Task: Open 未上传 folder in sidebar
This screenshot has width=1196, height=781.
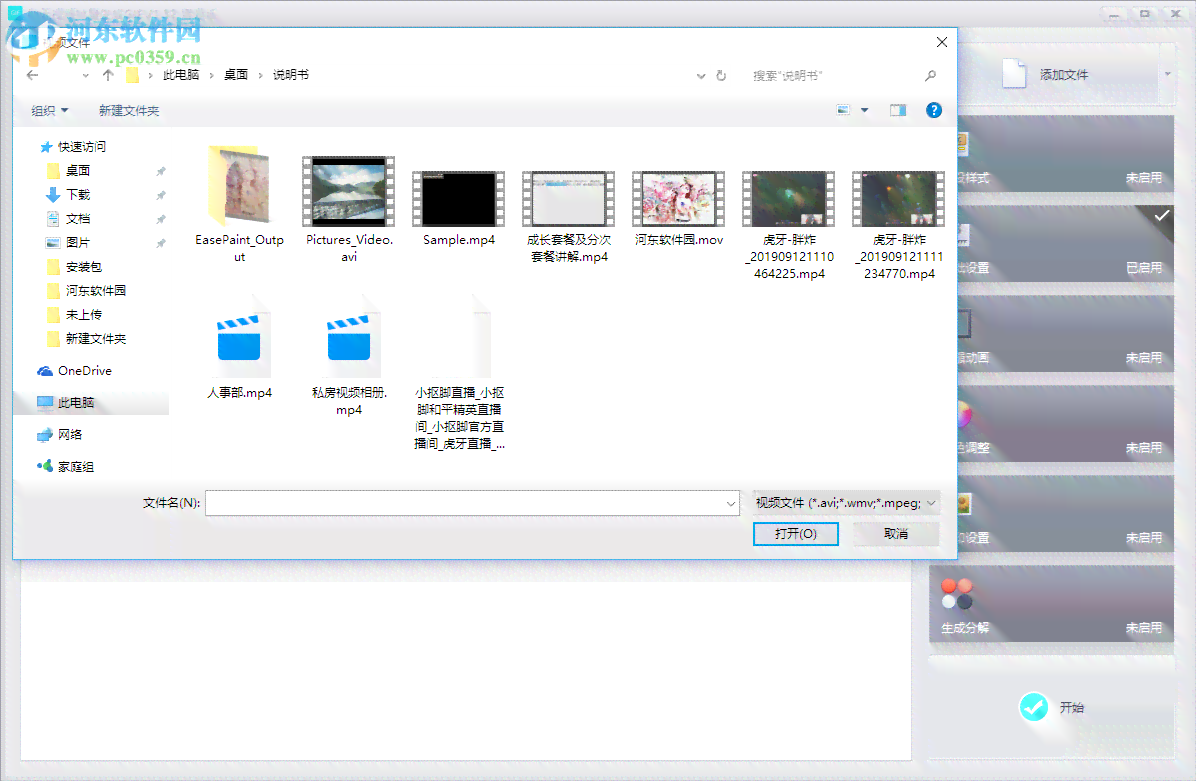Action: (83, 314)
